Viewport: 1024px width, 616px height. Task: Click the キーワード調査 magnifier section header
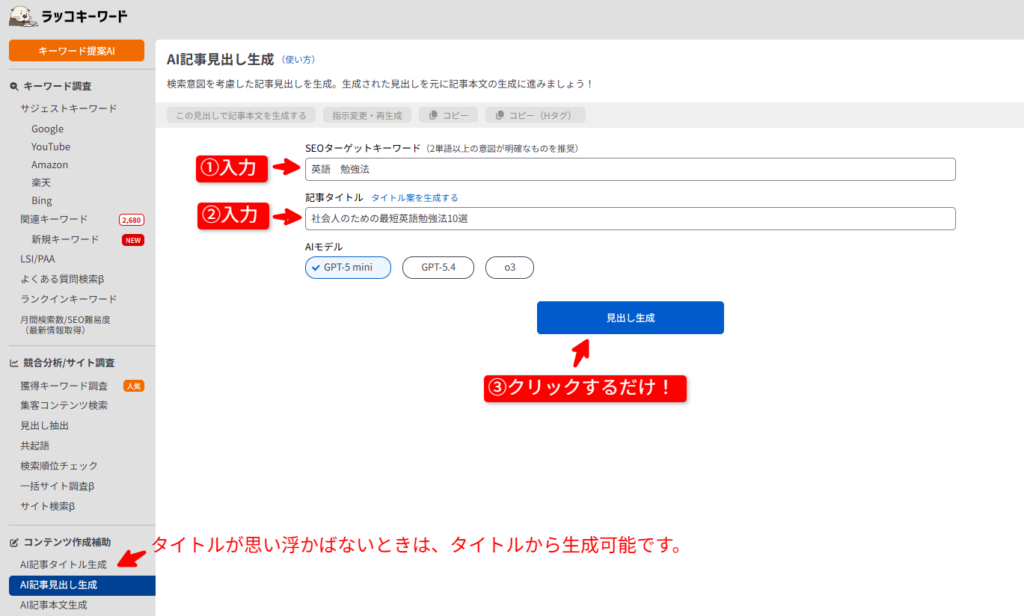56,87
